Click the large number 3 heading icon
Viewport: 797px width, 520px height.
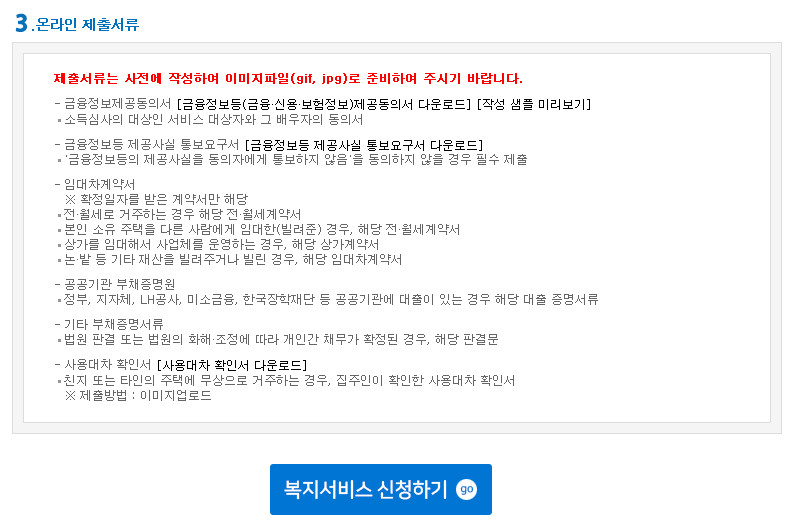click(x=21, y=23)
